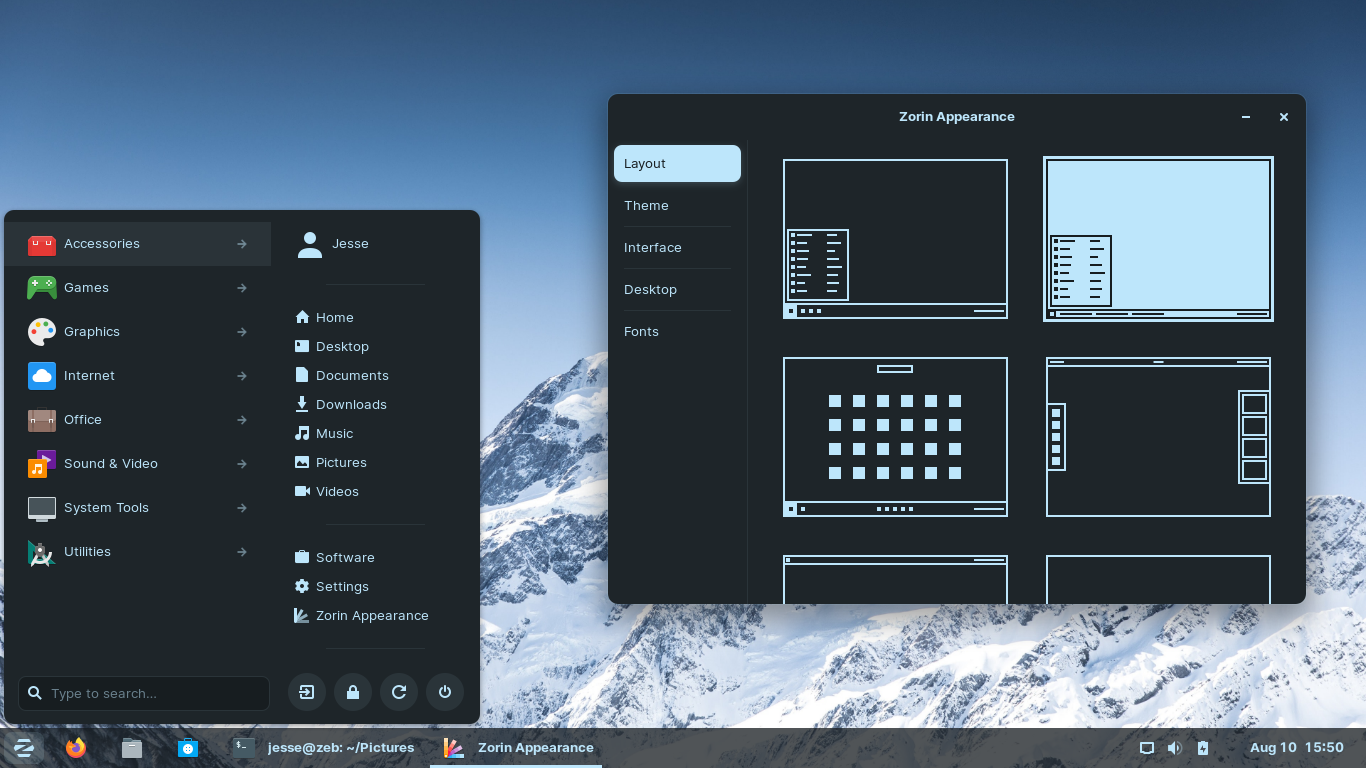Click the restart button in menu
Screen dimensions: 1366x768
399,692
